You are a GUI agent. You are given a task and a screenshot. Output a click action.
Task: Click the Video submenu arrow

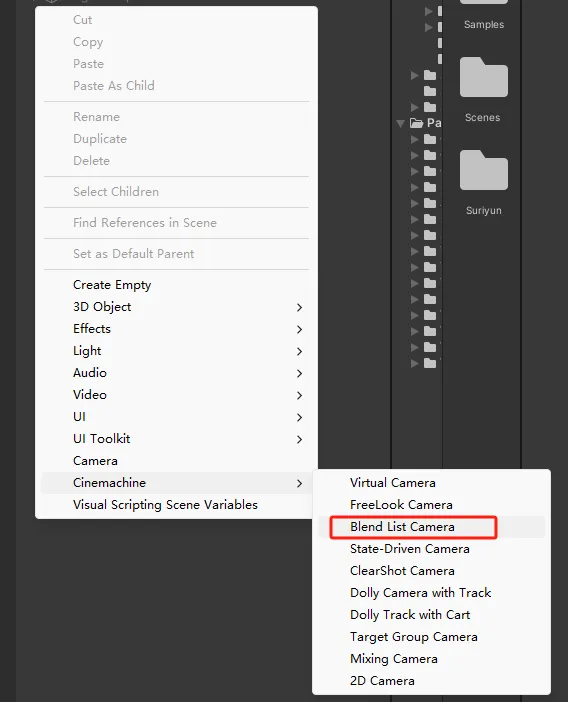tap(299, 395)
